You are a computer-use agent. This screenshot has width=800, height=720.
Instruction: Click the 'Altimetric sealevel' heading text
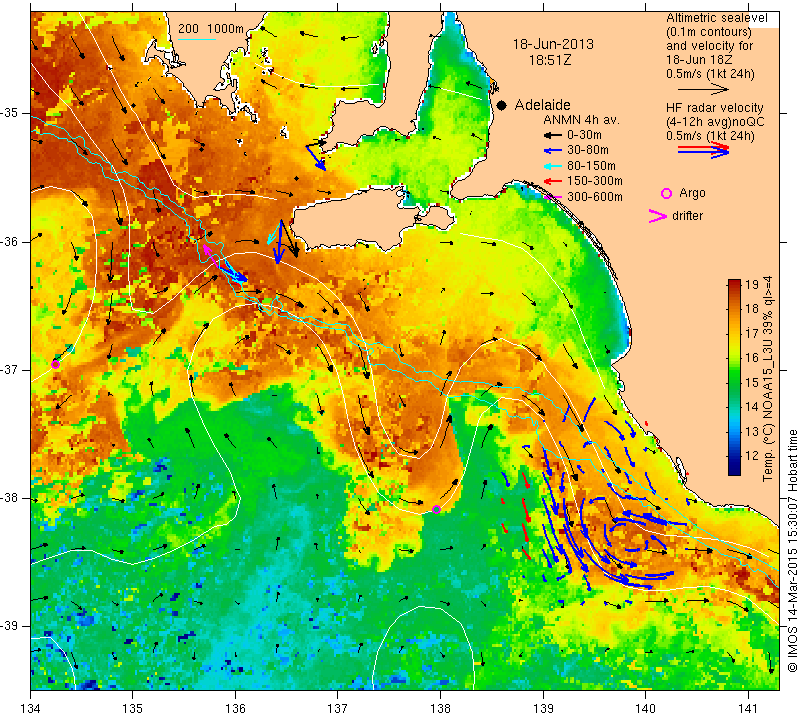click(x=717, y=18)
